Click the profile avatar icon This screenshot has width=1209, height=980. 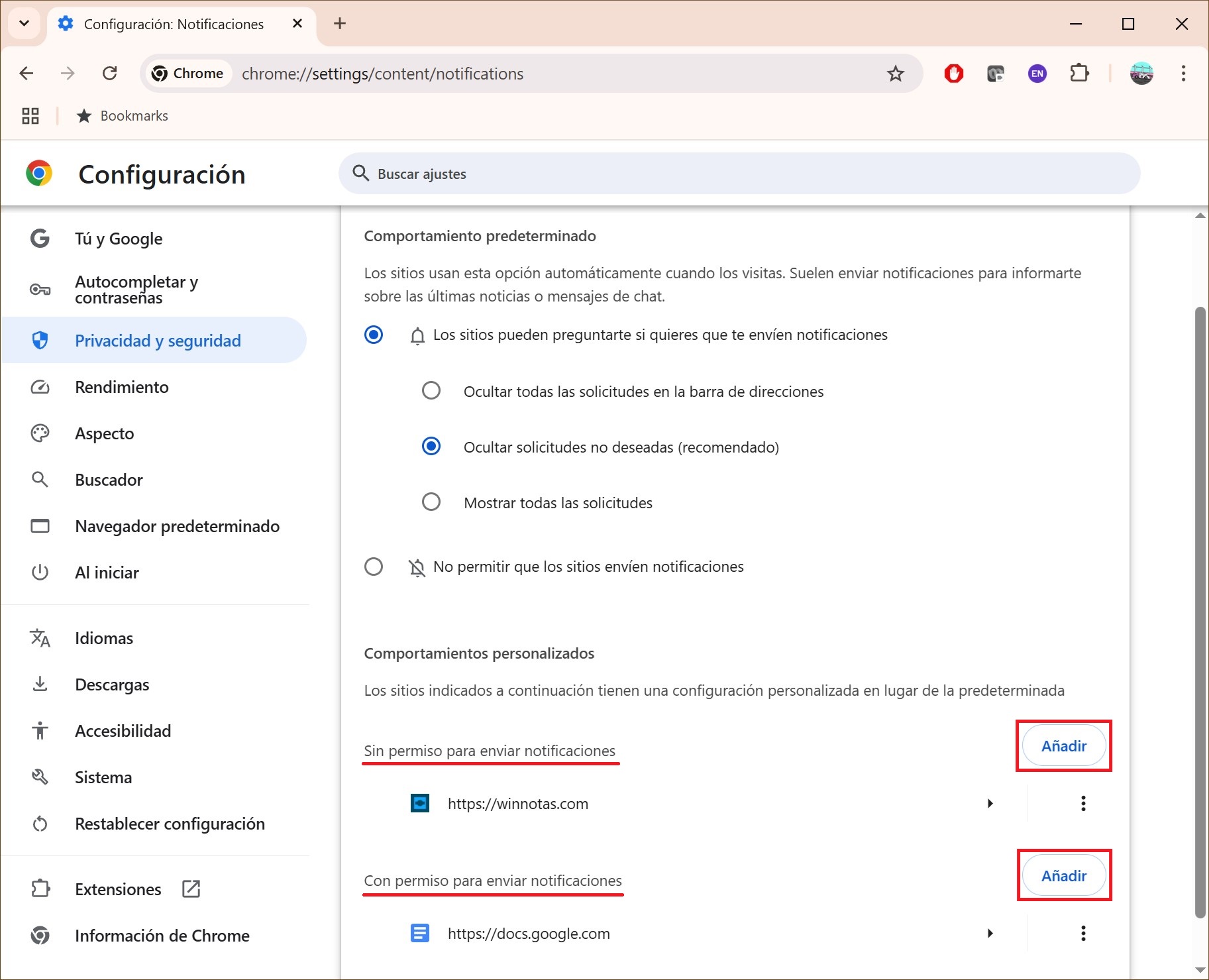click(x=1141, y=74)
